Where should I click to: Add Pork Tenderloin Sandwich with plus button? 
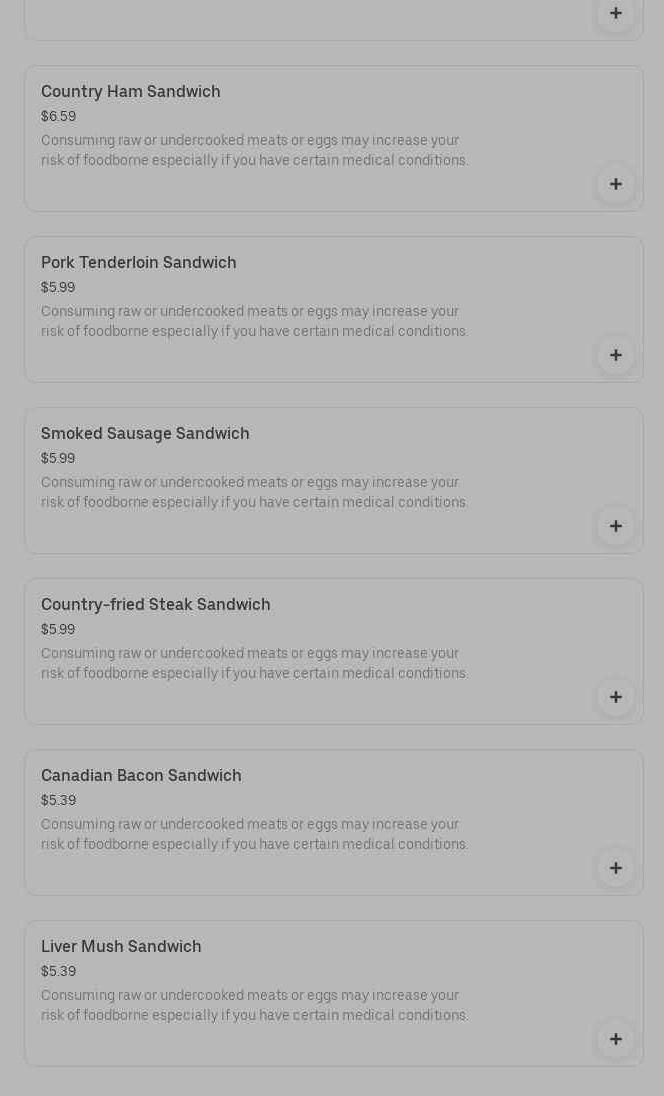[615, 355]
